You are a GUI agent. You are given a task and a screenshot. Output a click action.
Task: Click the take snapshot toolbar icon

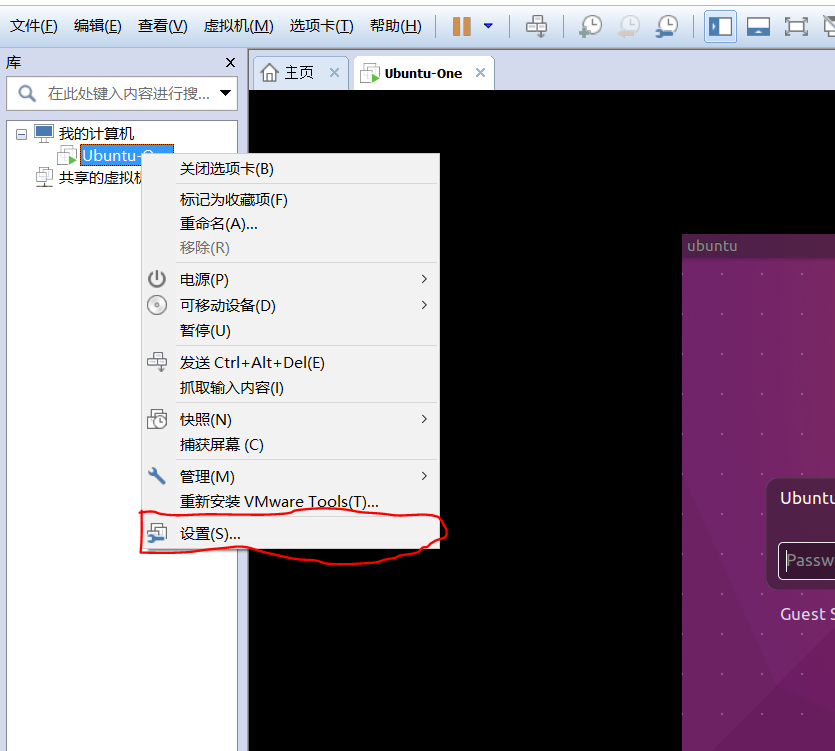tap(591, 26)
